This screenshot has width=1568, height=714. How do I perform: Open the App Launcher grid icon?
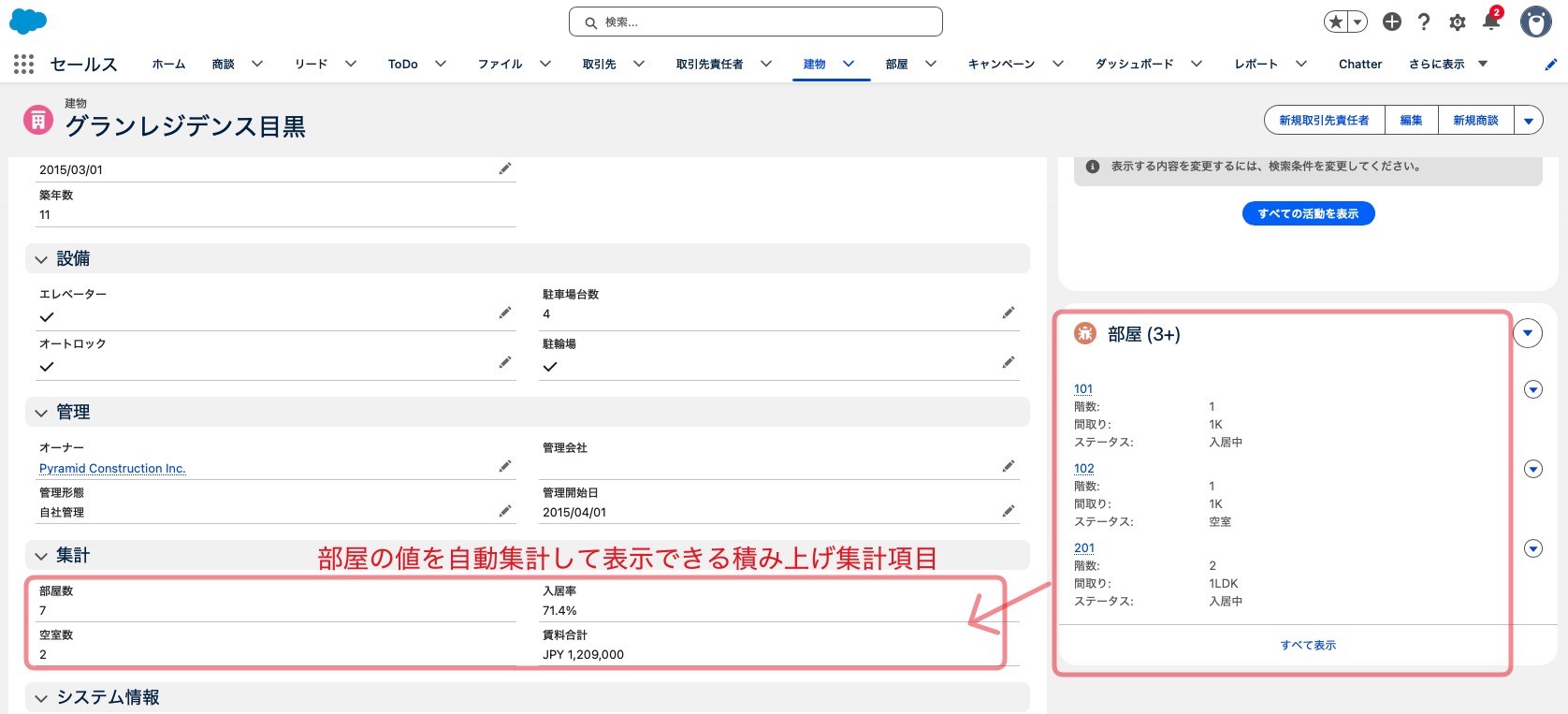[x=23, y=64]
